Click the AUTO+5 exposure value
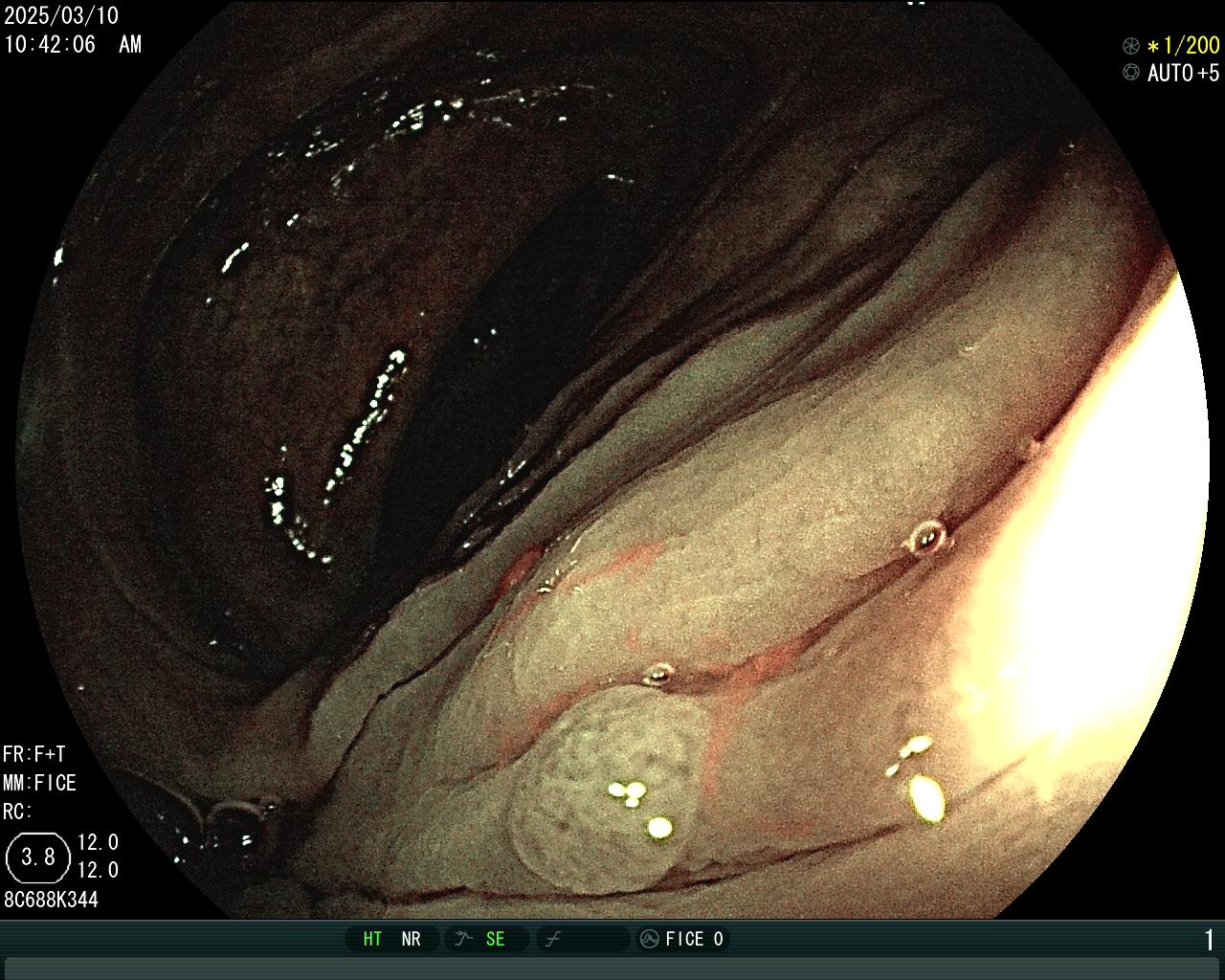 pyautogui.click(x=1183, y=73)
